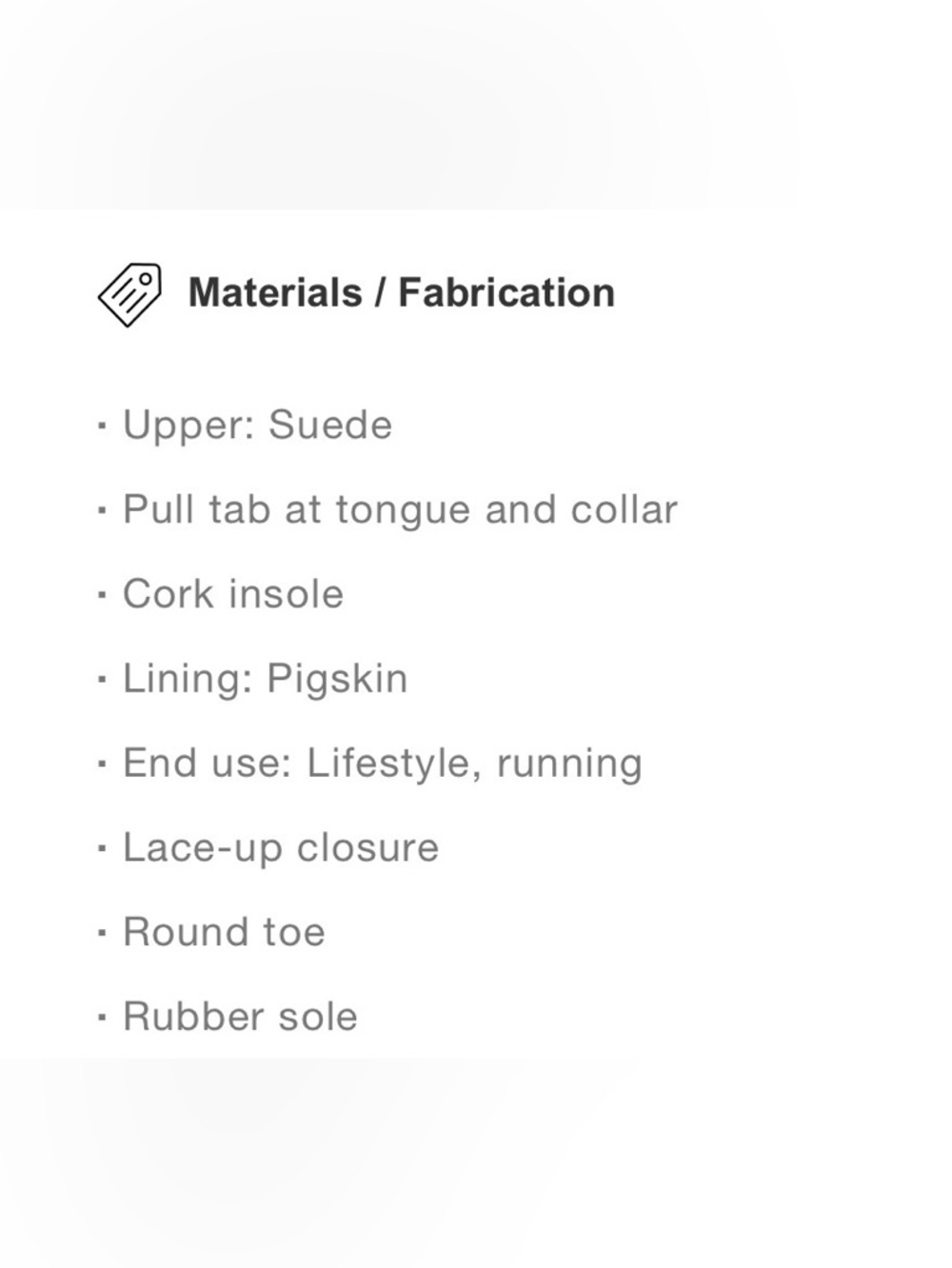
Task: Click the word collar
Action: coord(625,509)
